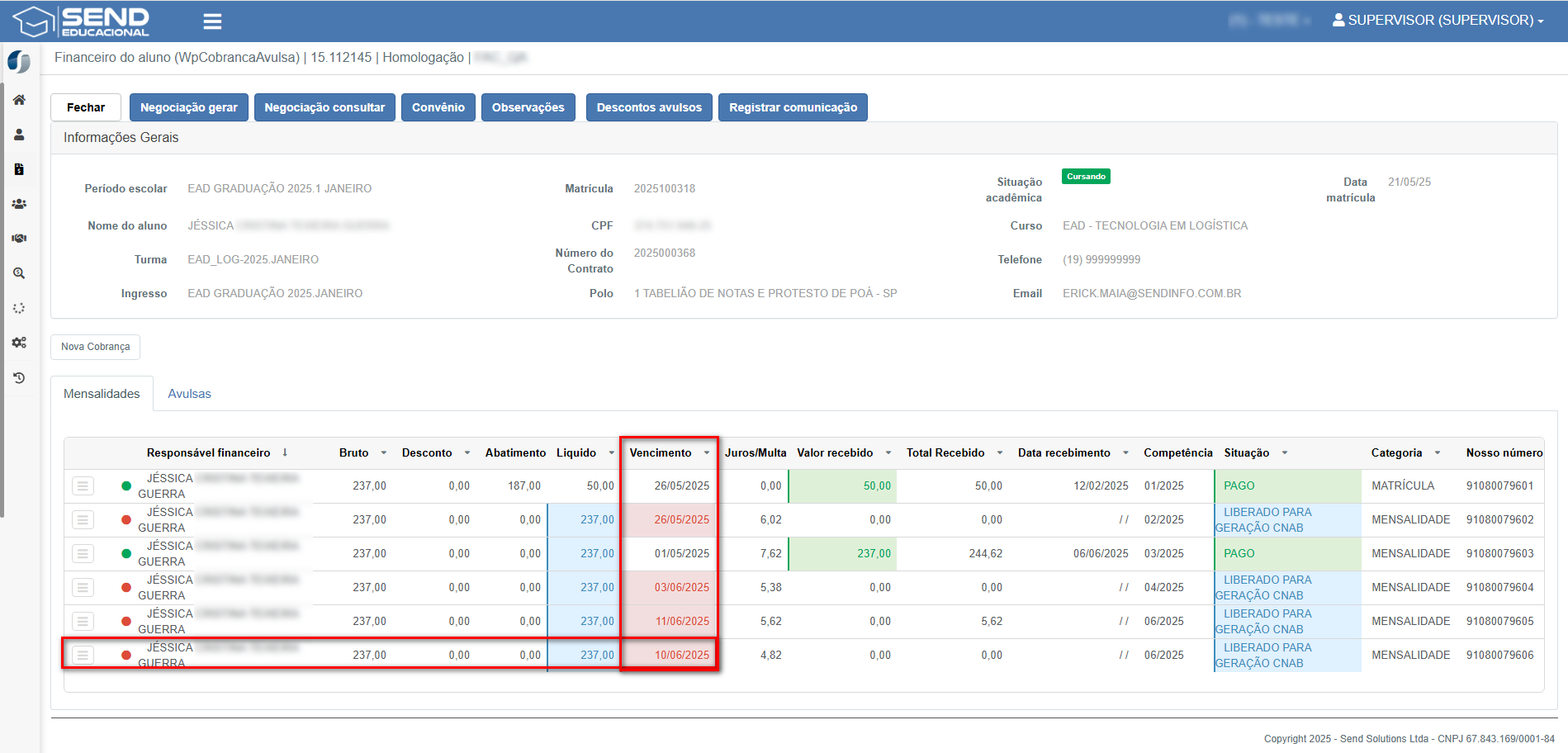Screen dimensions: 1568x753
Task: Open Liquido column filter dropdown
Action: point(612,453)
